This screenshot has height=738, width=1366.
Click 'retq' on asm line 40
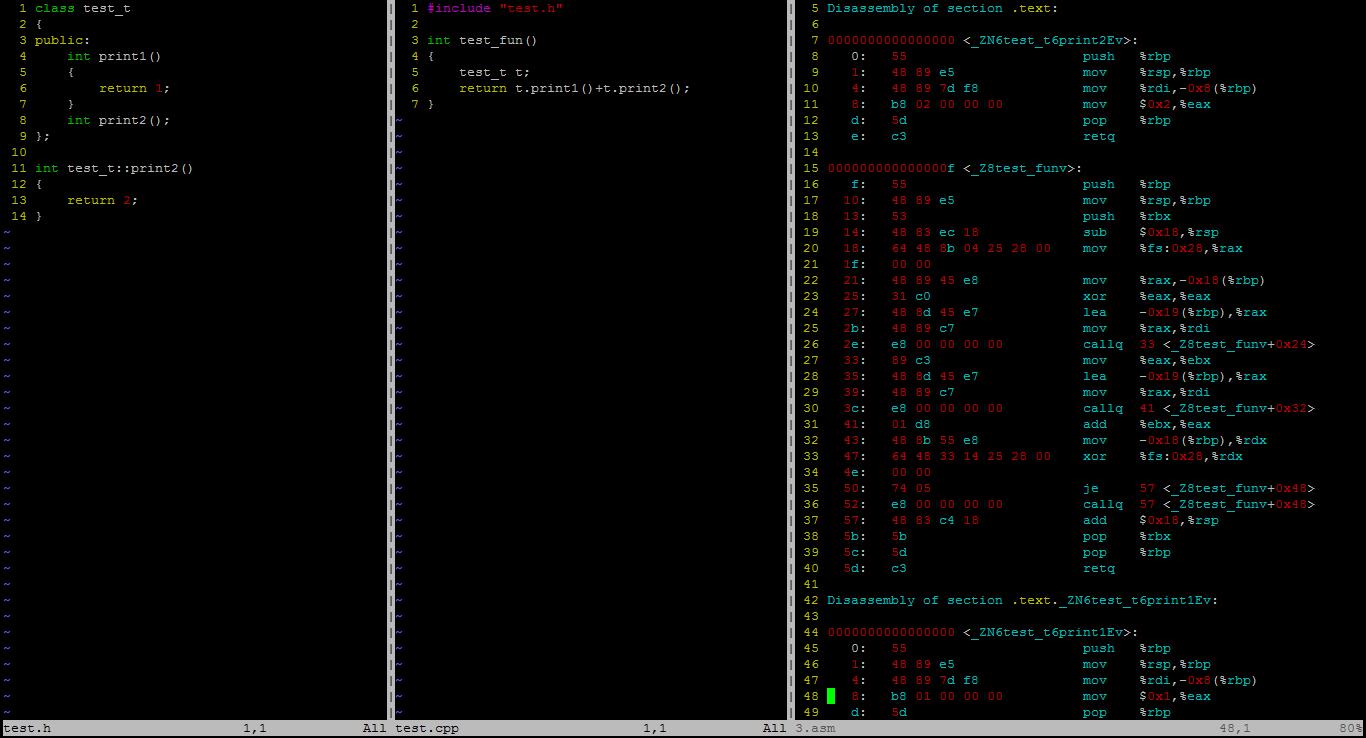[1098, 568]
